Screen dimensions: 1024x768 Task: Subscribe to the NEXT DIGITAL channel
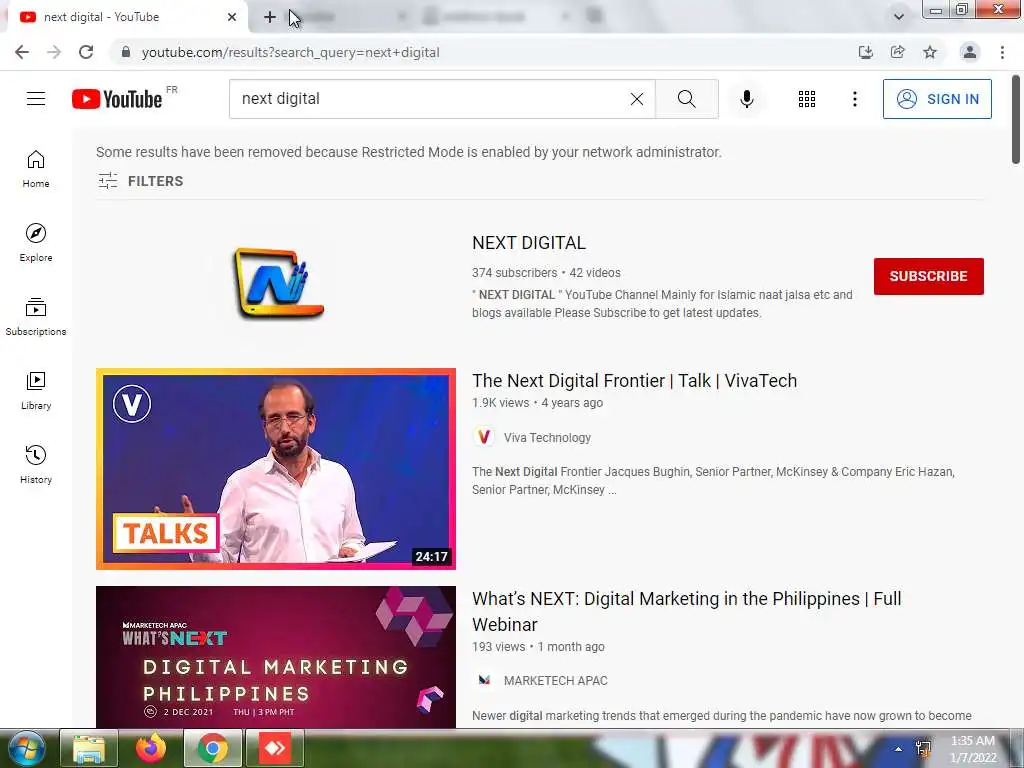929,276
